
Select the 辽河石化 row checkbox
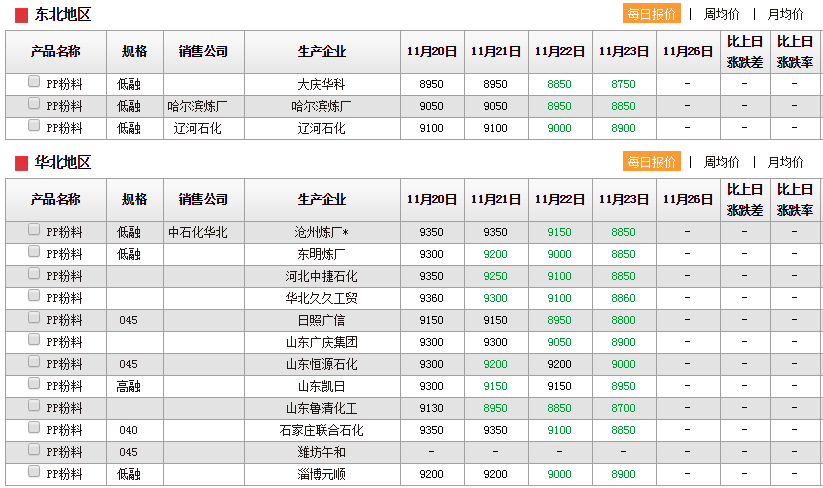tap(34, 126)
